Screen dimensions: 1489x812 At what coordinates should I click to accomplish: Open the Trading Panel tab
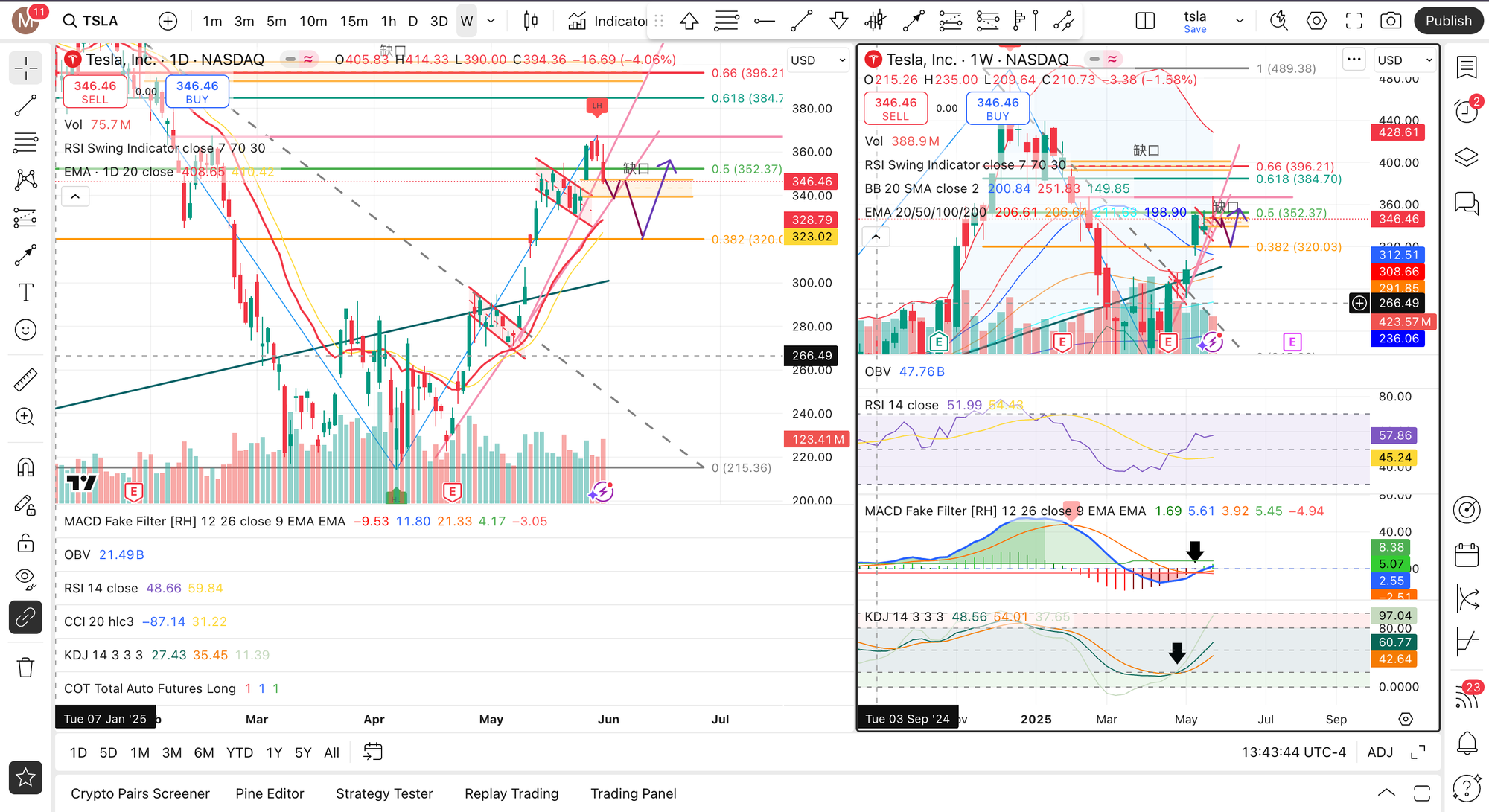pos(634,793)
